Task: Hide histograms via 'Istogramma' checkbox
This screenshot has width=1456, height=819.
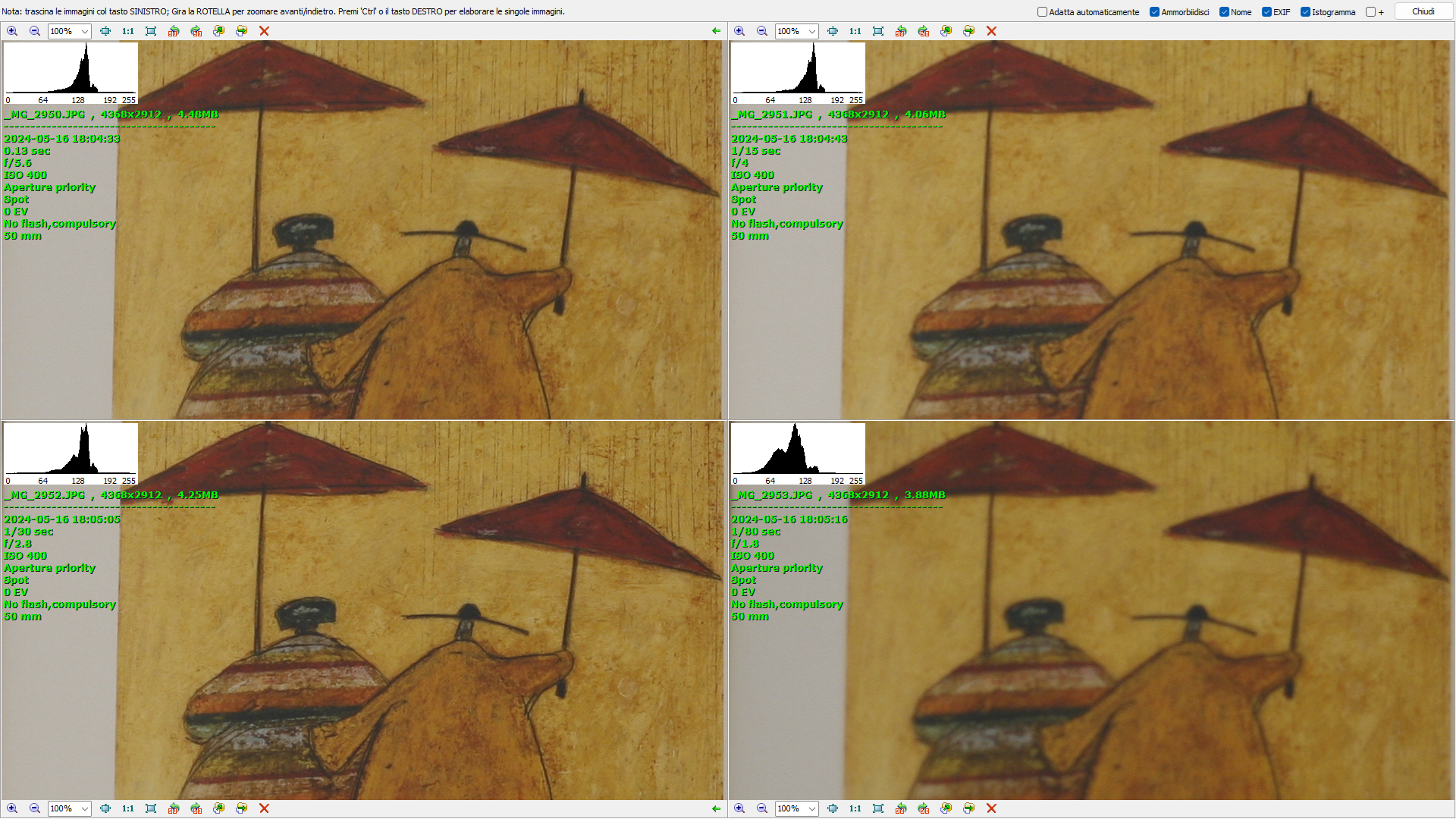Action: tap(1306, 12)
